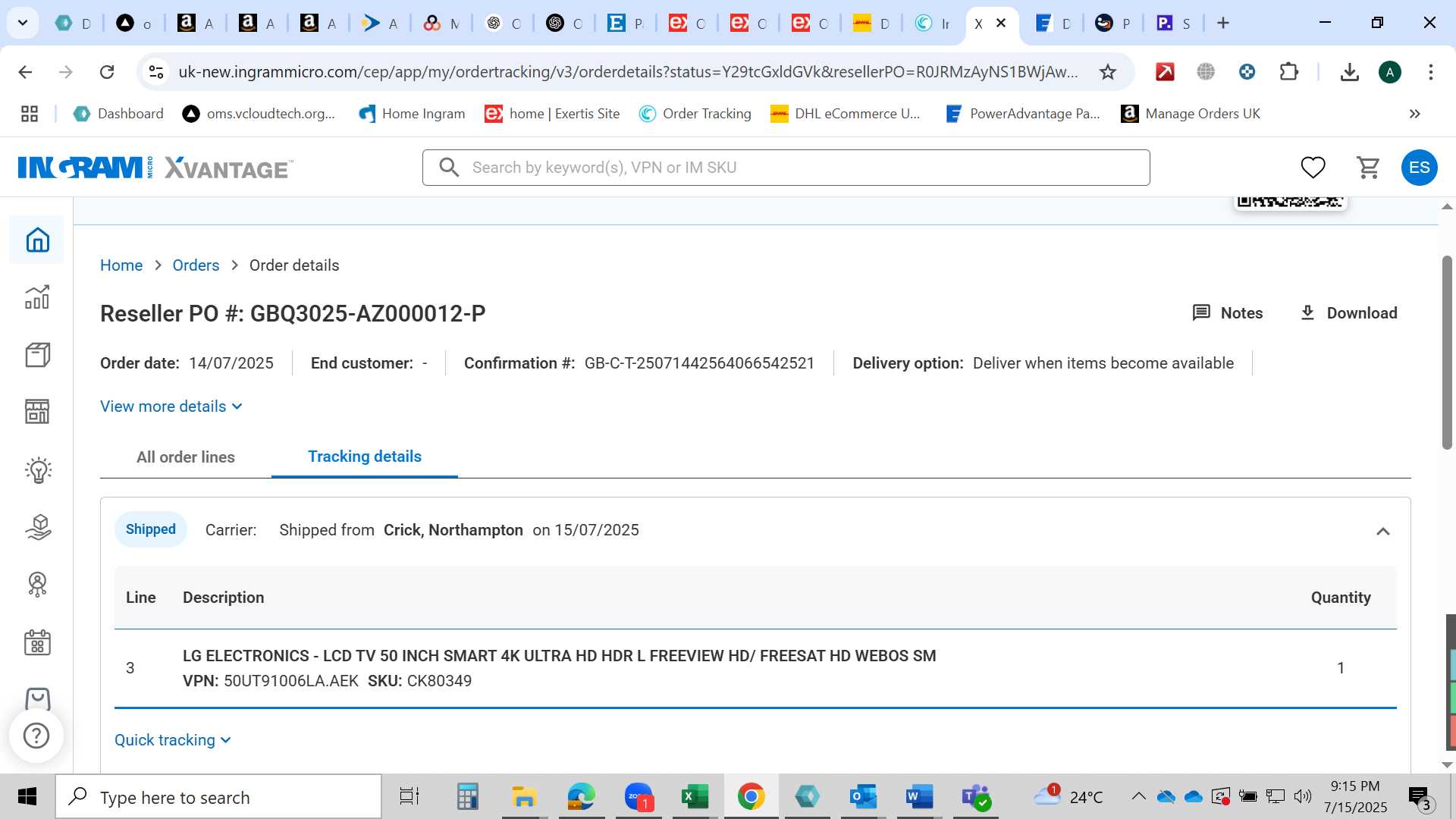Click the Windows taskbar search box

pos(218,797)
